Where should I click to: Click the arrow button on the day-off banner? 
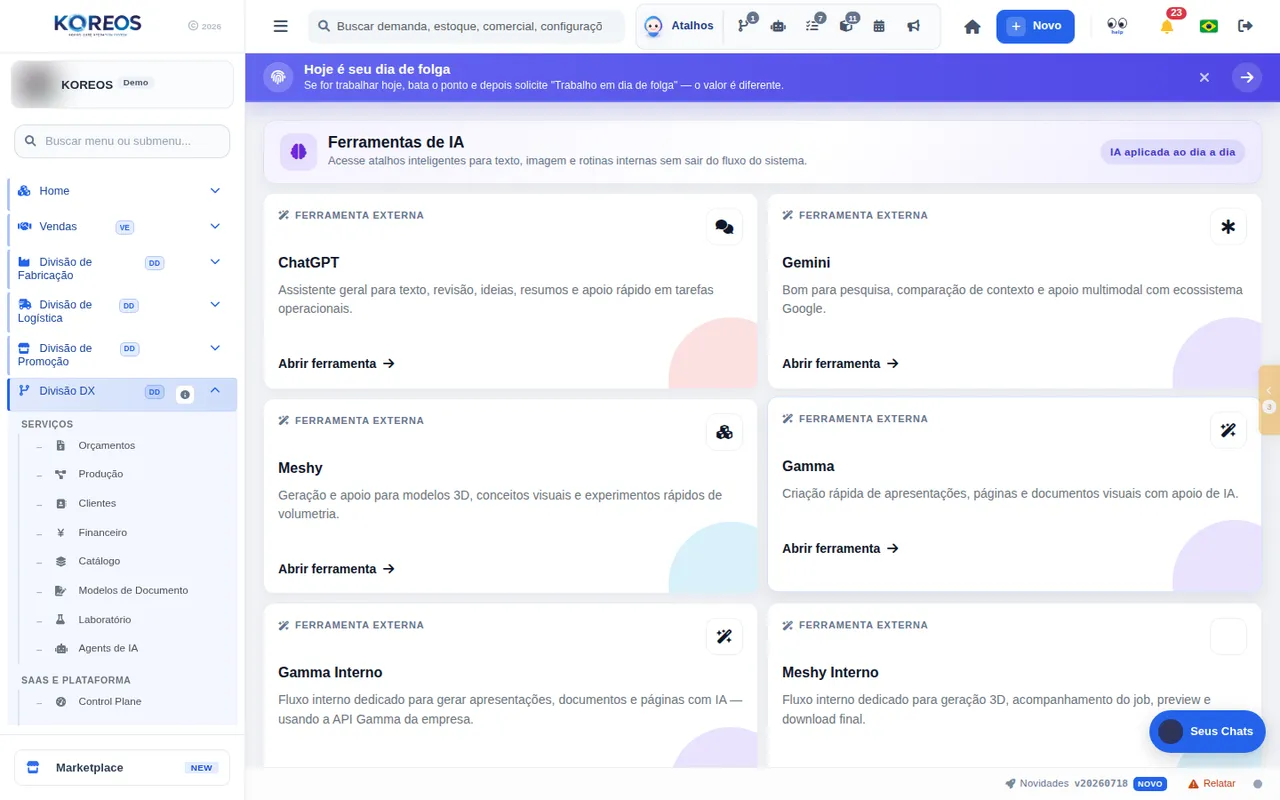[1247, 77]
